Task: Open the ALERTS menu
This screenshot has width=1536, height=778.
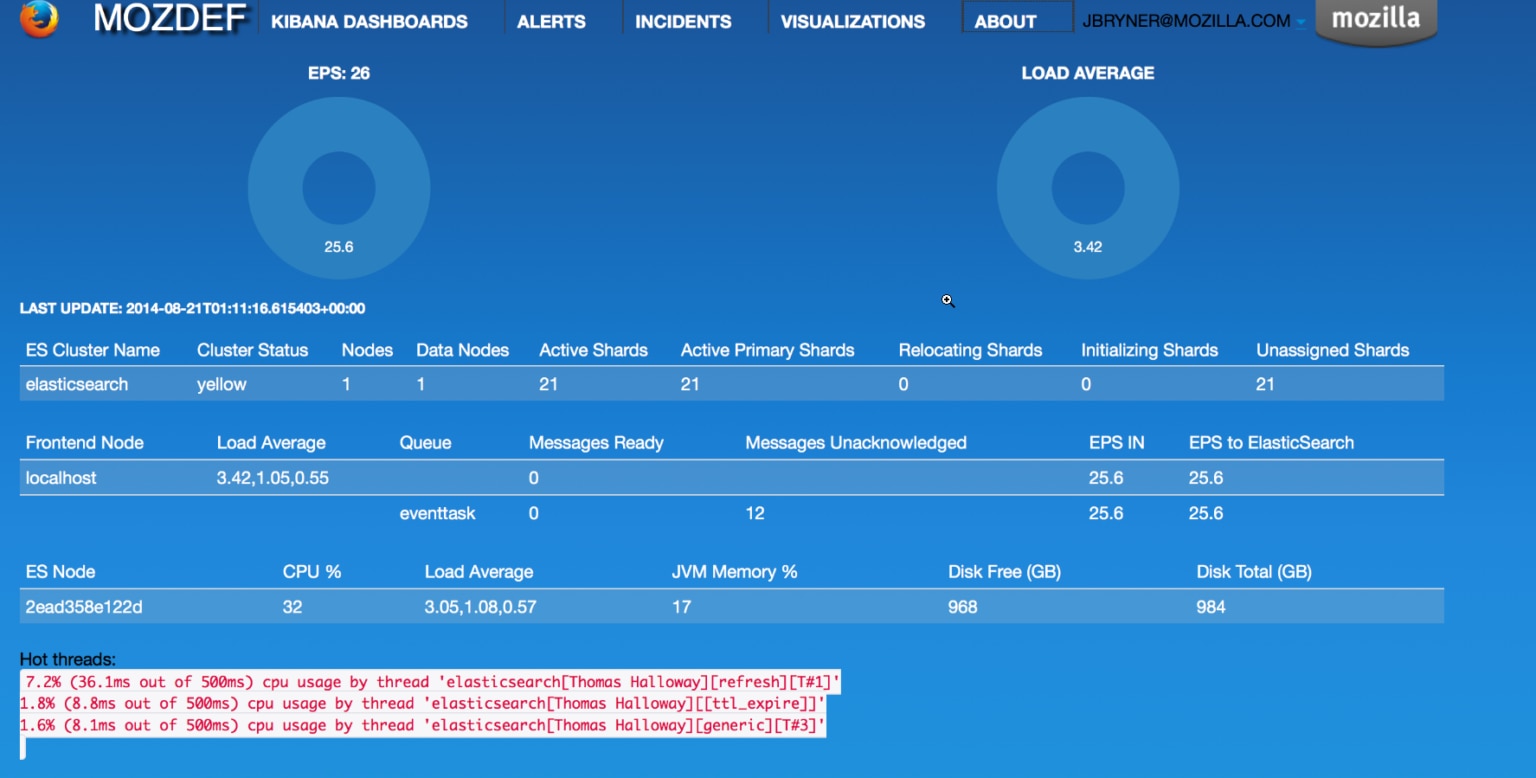Action: point(550,20)
